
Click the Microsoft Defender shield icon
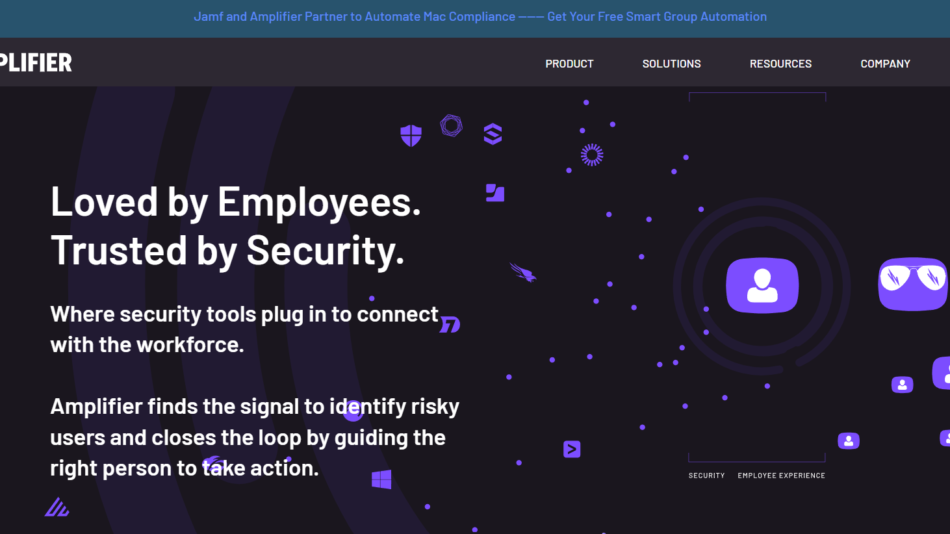[x=411, y=136]
